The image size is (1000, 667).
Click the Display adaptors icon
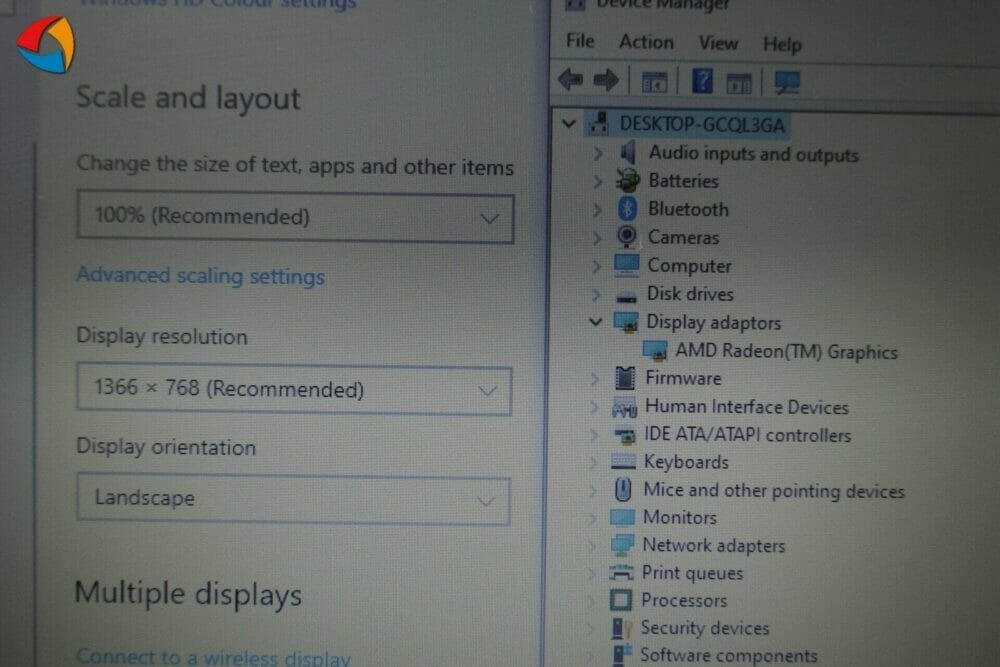point(626,321)
